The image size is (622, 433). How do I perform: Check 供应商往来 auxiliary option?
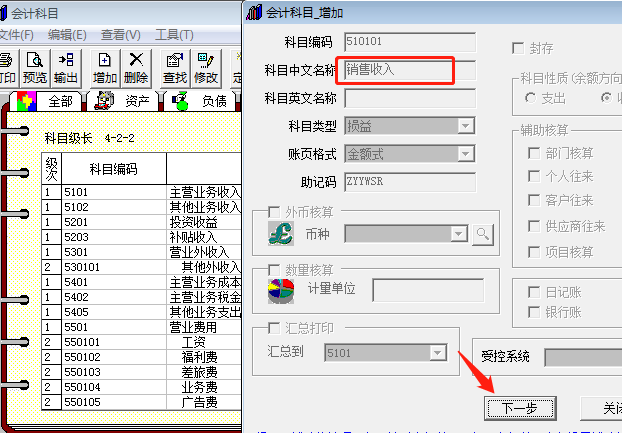coord(534,226)
